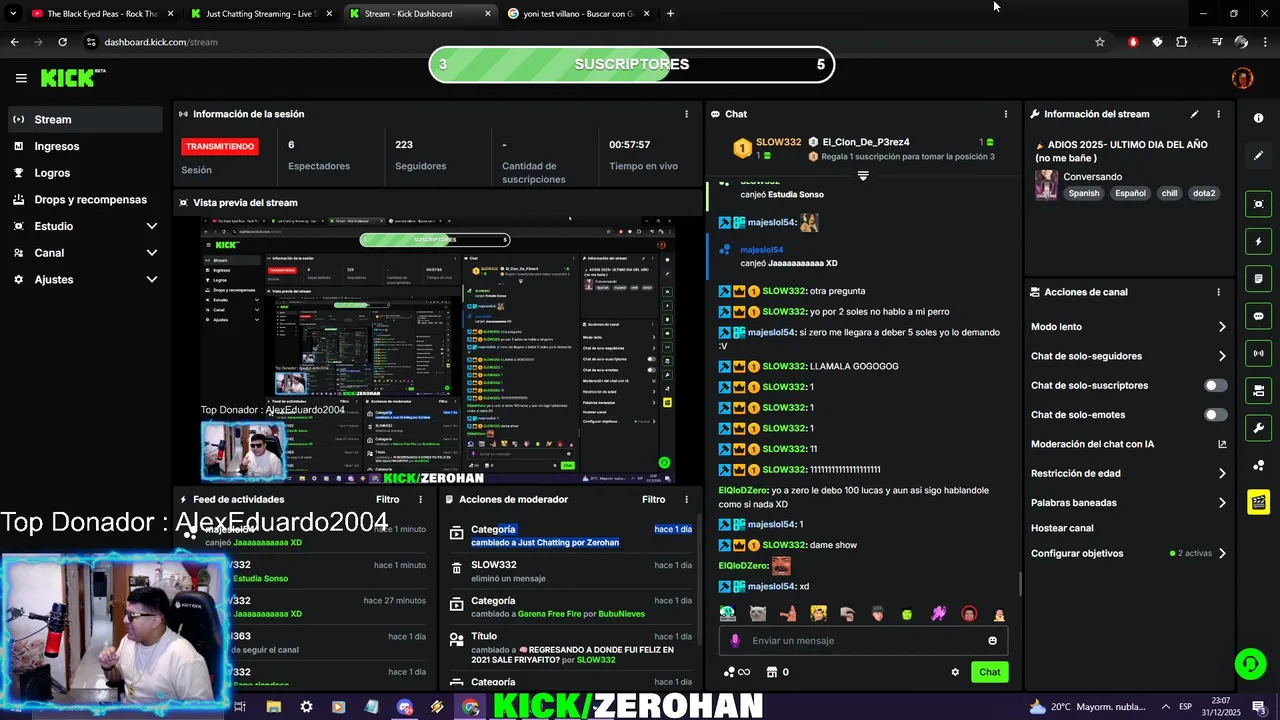Click the Spanish tag
1280x720 pixels.
[1083, 193]
